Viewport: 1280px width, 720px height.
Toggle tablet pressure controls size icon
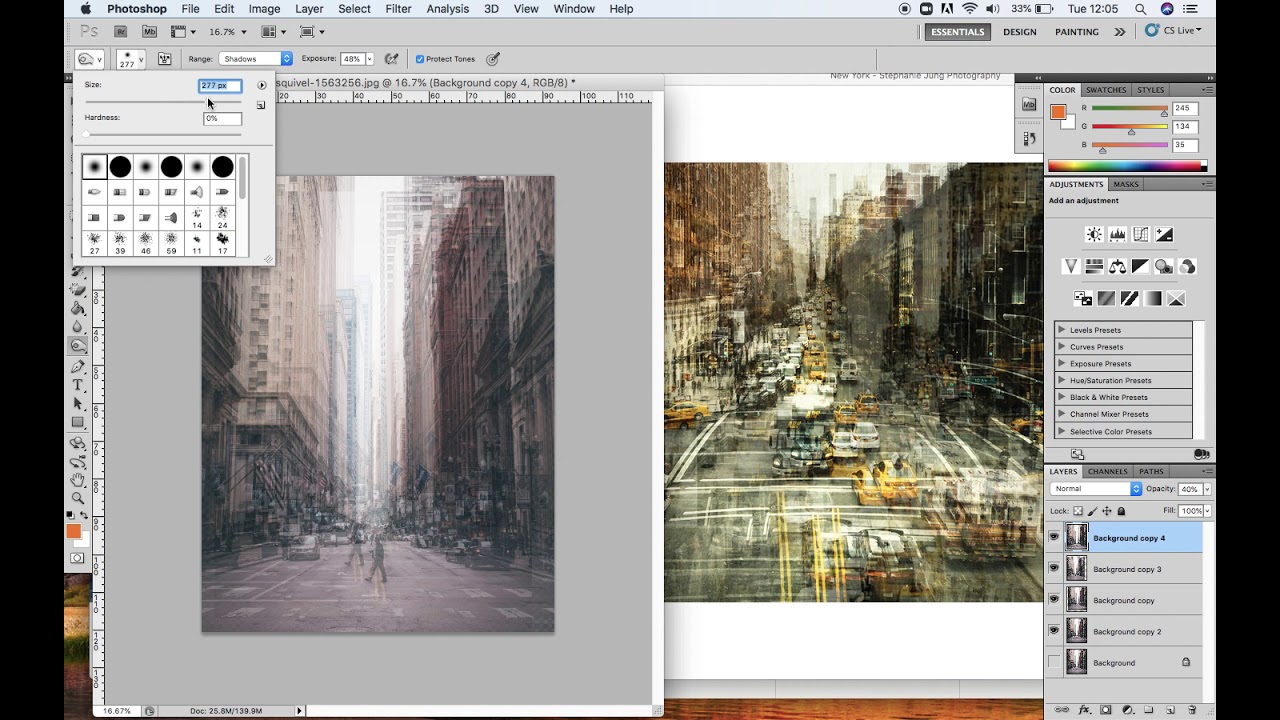coord(493,59)
